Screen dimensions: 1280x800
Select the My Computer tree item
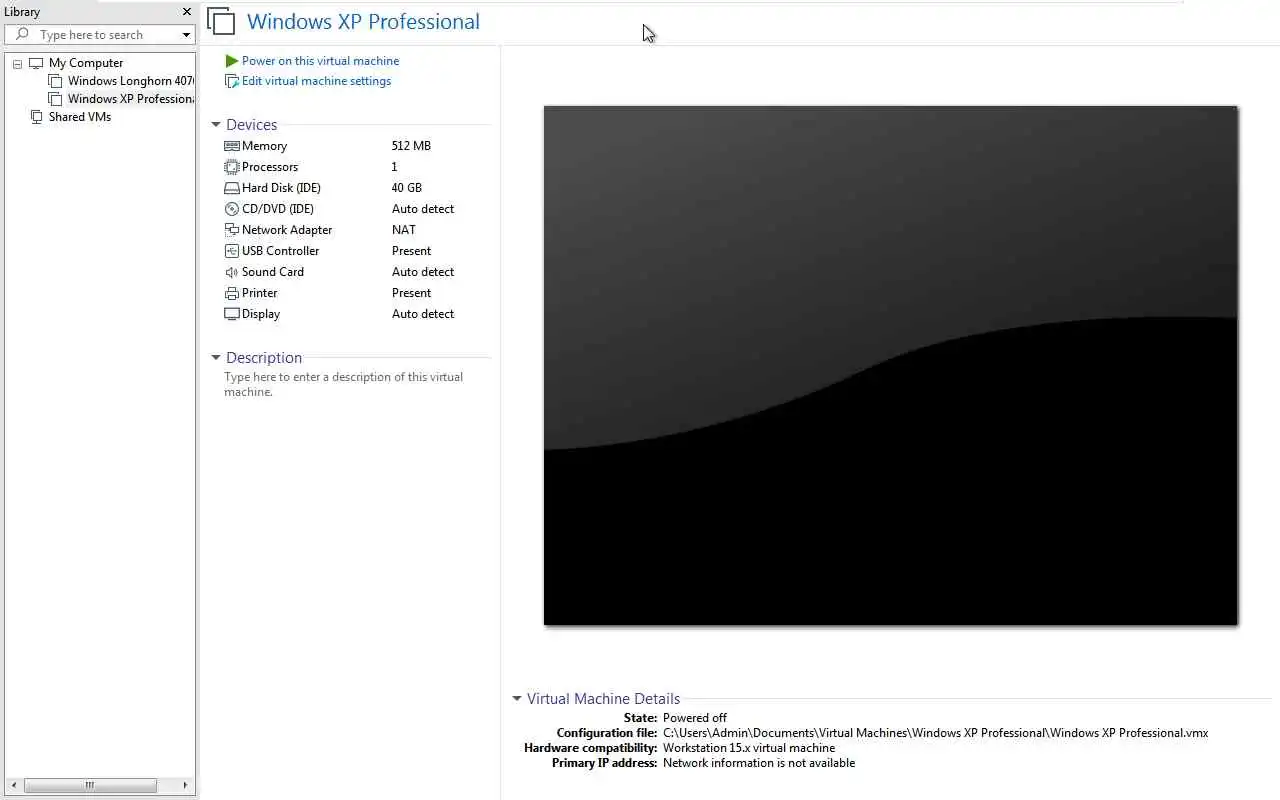click(86, 63)
